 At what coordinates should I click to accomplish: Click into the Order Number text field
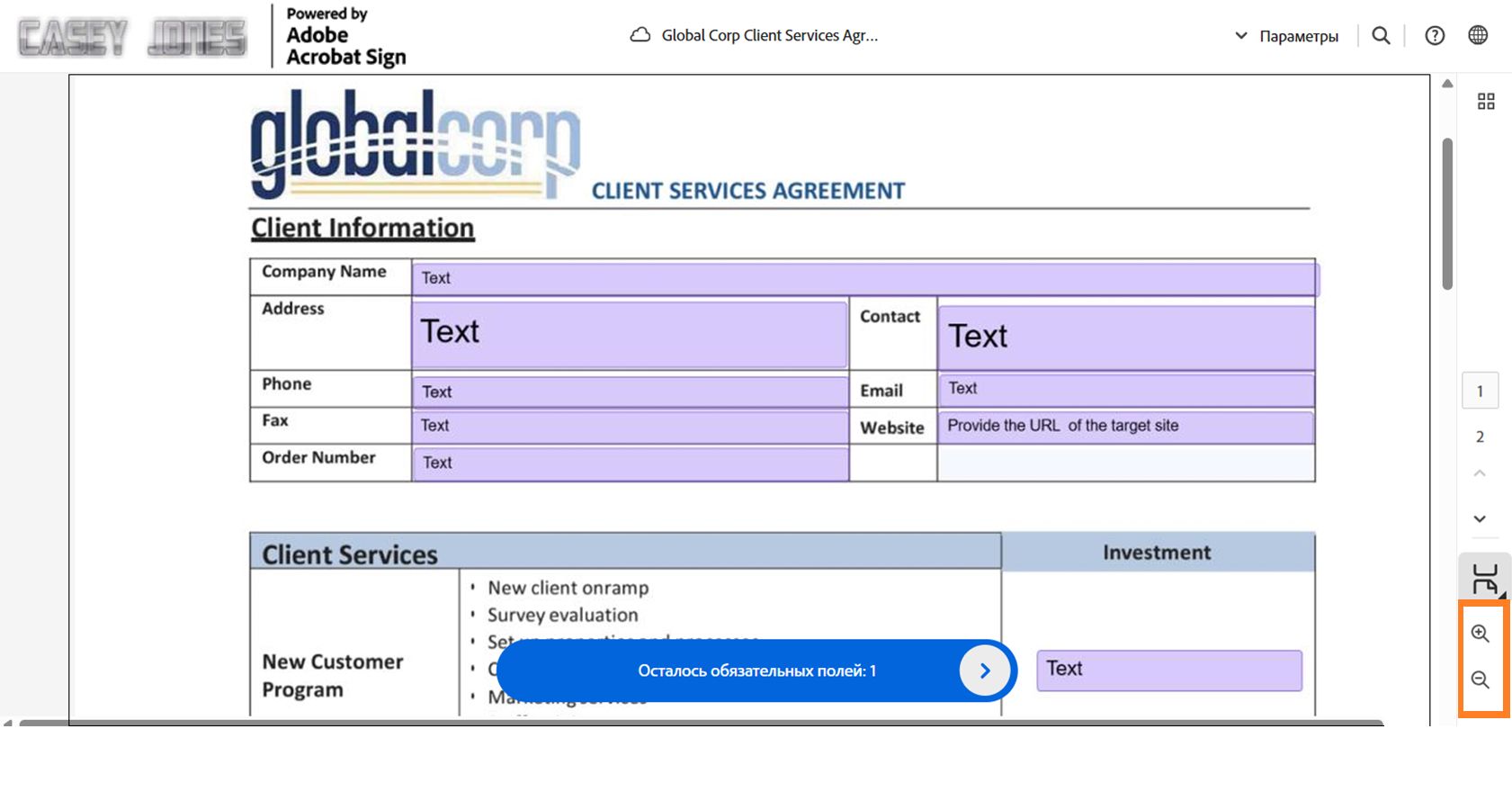click(630, 463)
